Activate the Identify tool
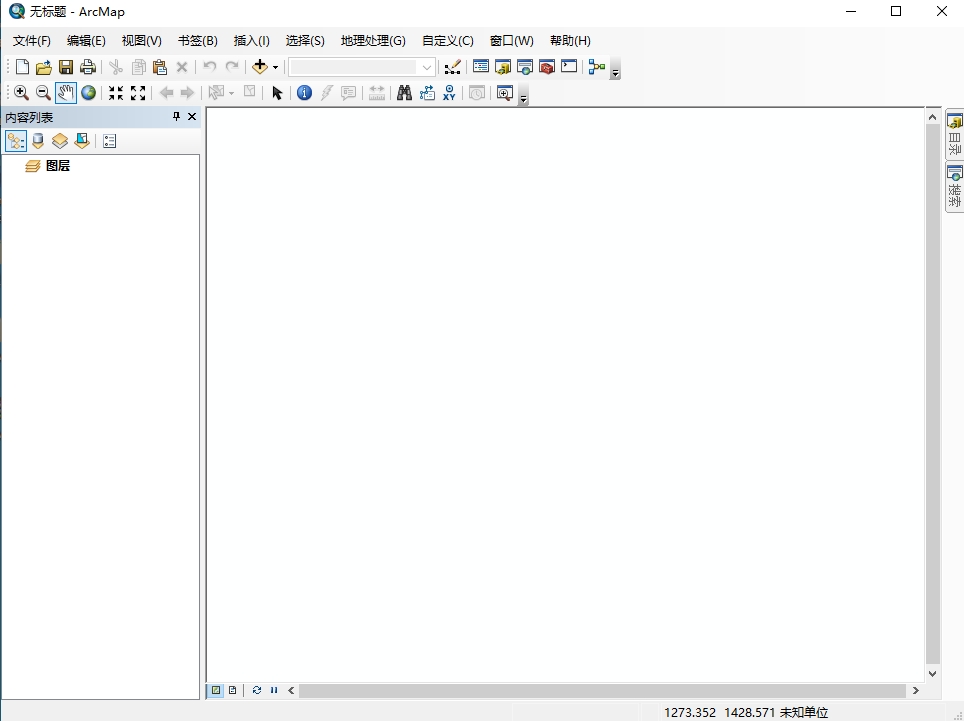The image size is (964, 721). tap(304, 92)
